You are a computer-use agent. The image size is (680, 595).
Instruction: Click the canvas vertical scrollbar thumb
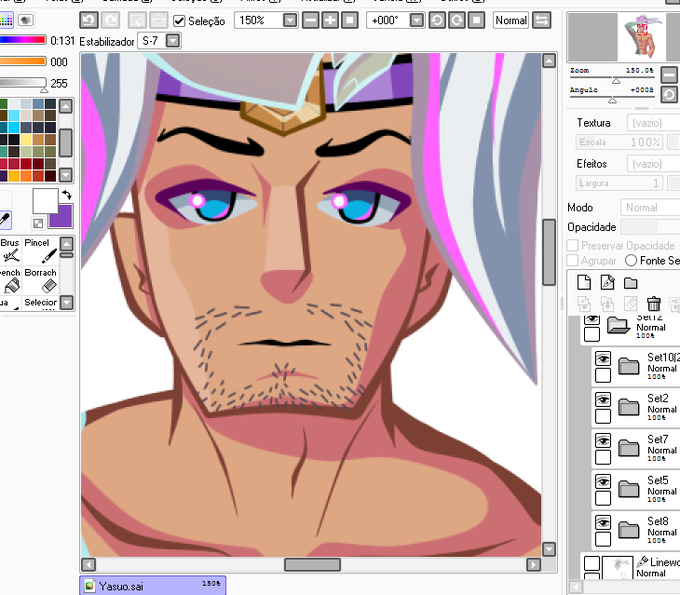[549, 252]
